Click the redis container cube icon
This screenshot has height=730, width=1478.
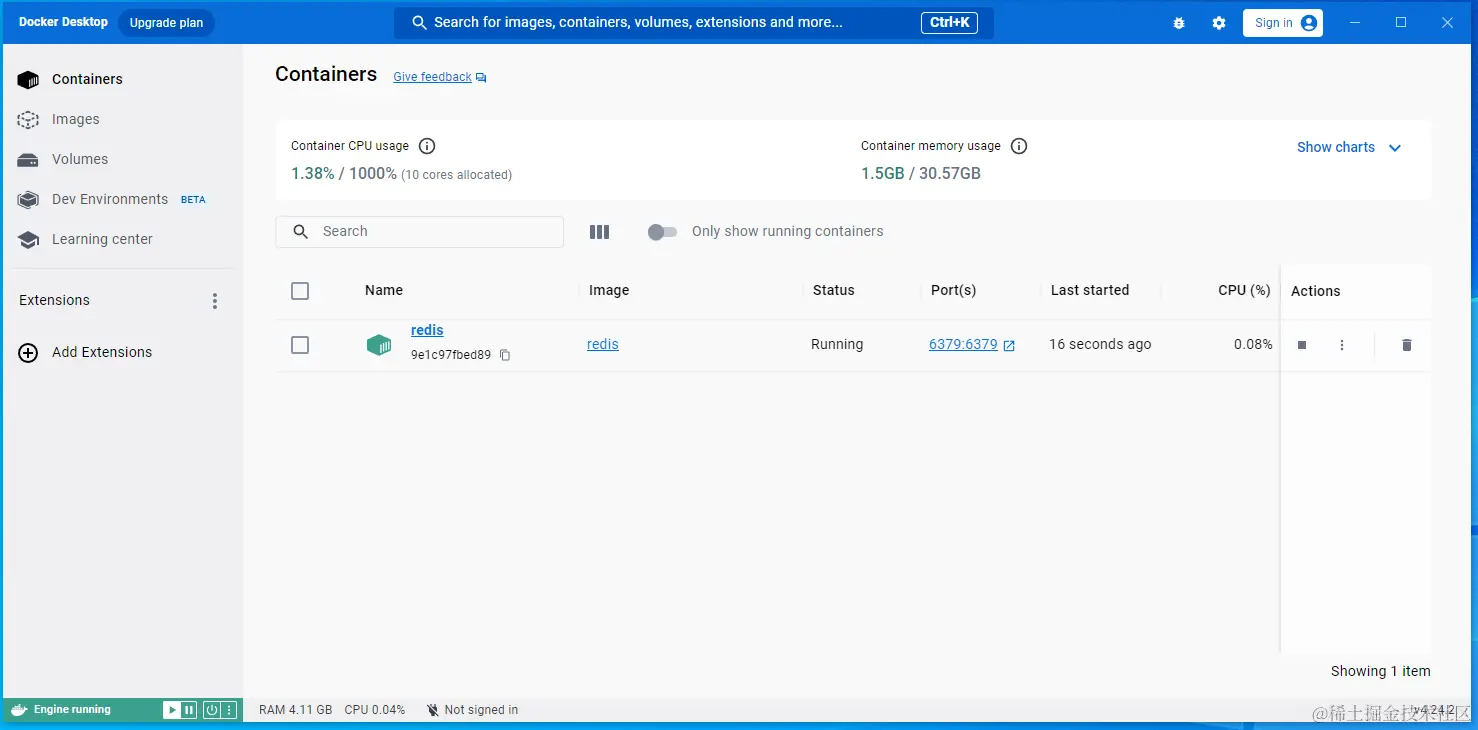(379, 345)
